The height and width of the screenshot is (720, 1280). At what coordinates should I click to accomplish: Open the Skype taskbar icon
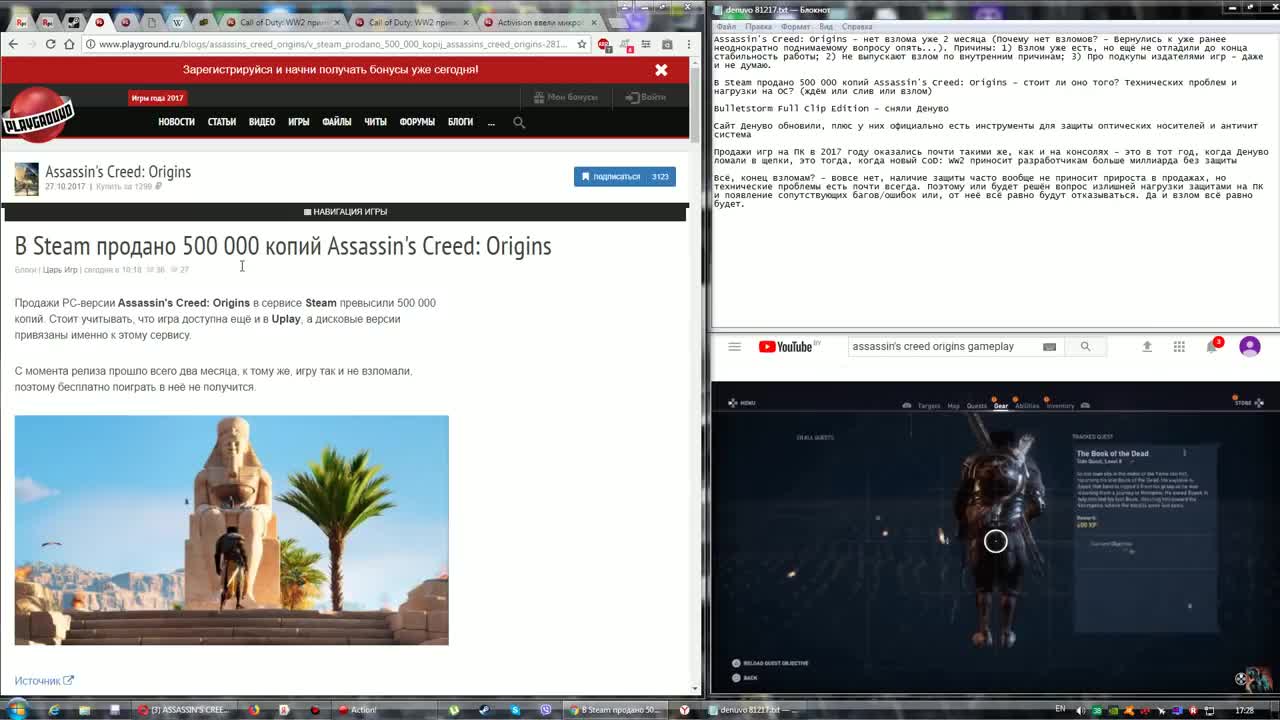515,710
